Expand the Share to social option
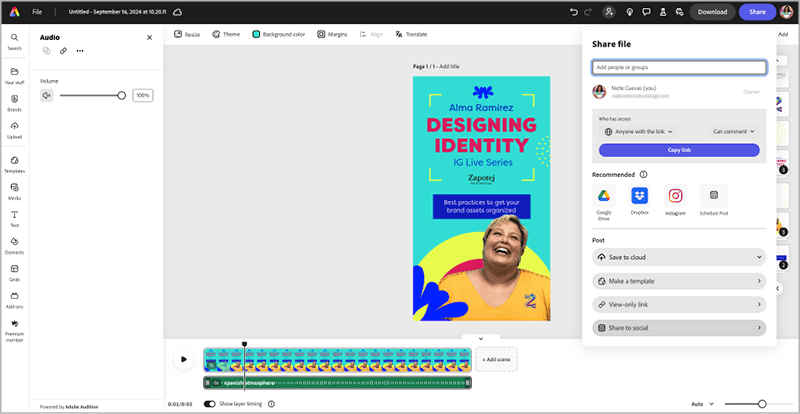This screenshot has width=800, height=414. pyautogui.click(x=678, y=328)
